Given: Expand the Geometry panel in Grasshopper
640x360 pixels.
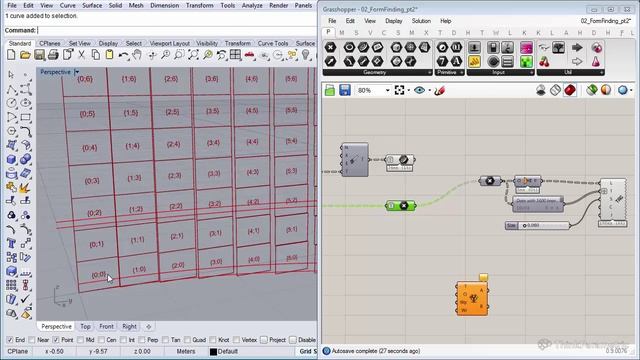Looking at the screenshot, I should [x=429, y=73].
